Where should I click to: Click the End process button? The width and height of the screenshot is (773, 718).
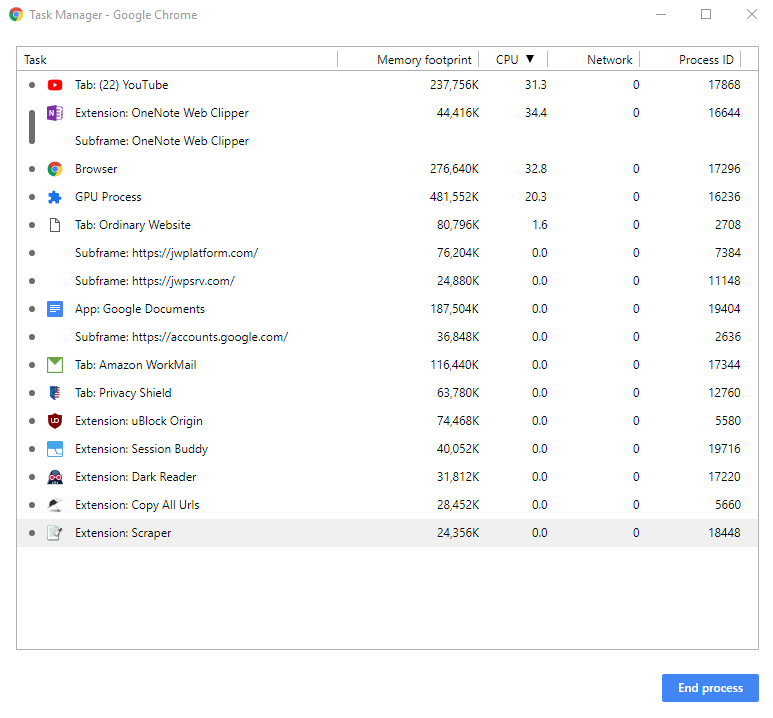[710, 688]
